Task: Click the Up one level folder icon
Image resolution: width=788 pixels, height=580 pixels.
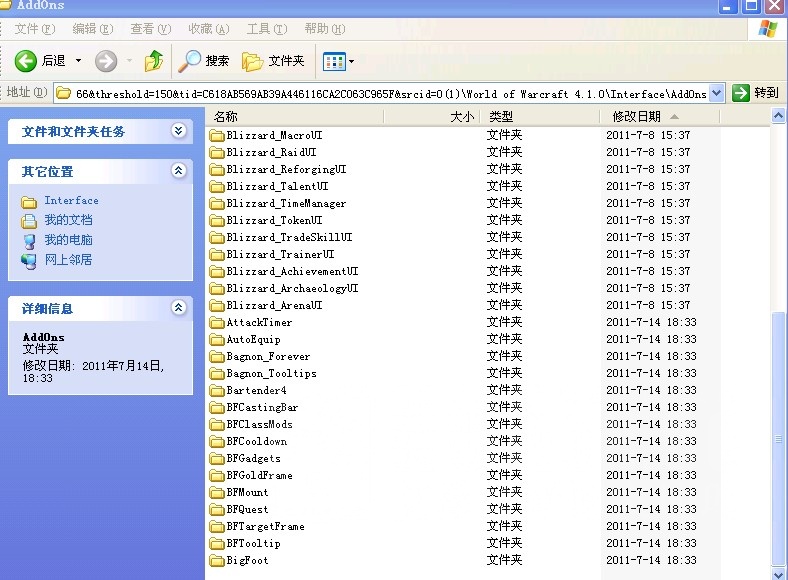Action: point(154,61)
